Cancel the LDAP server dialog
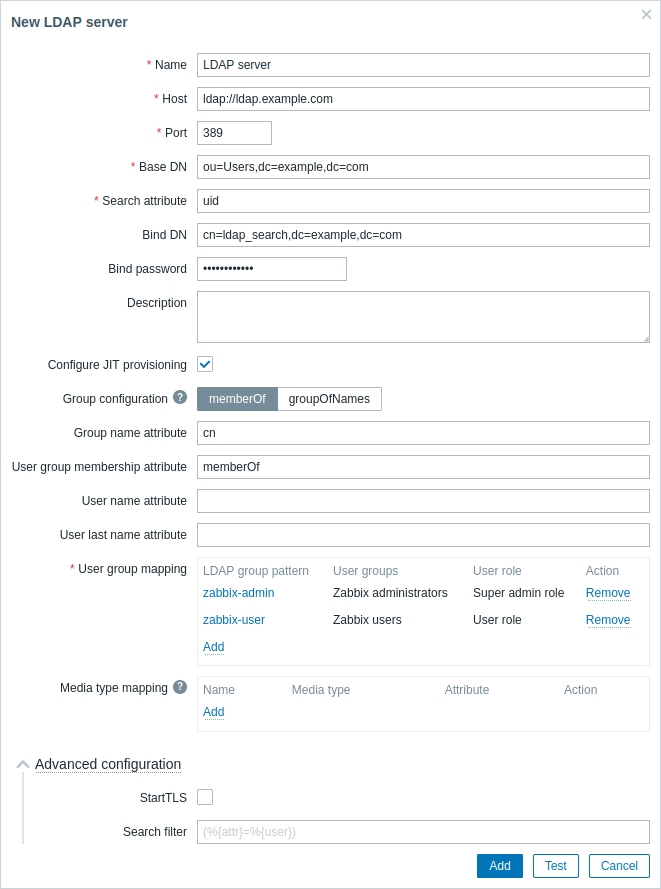Image resolution: width=661 pixels, height=889 pixels. pyautogui.click(x=619, y=866)
